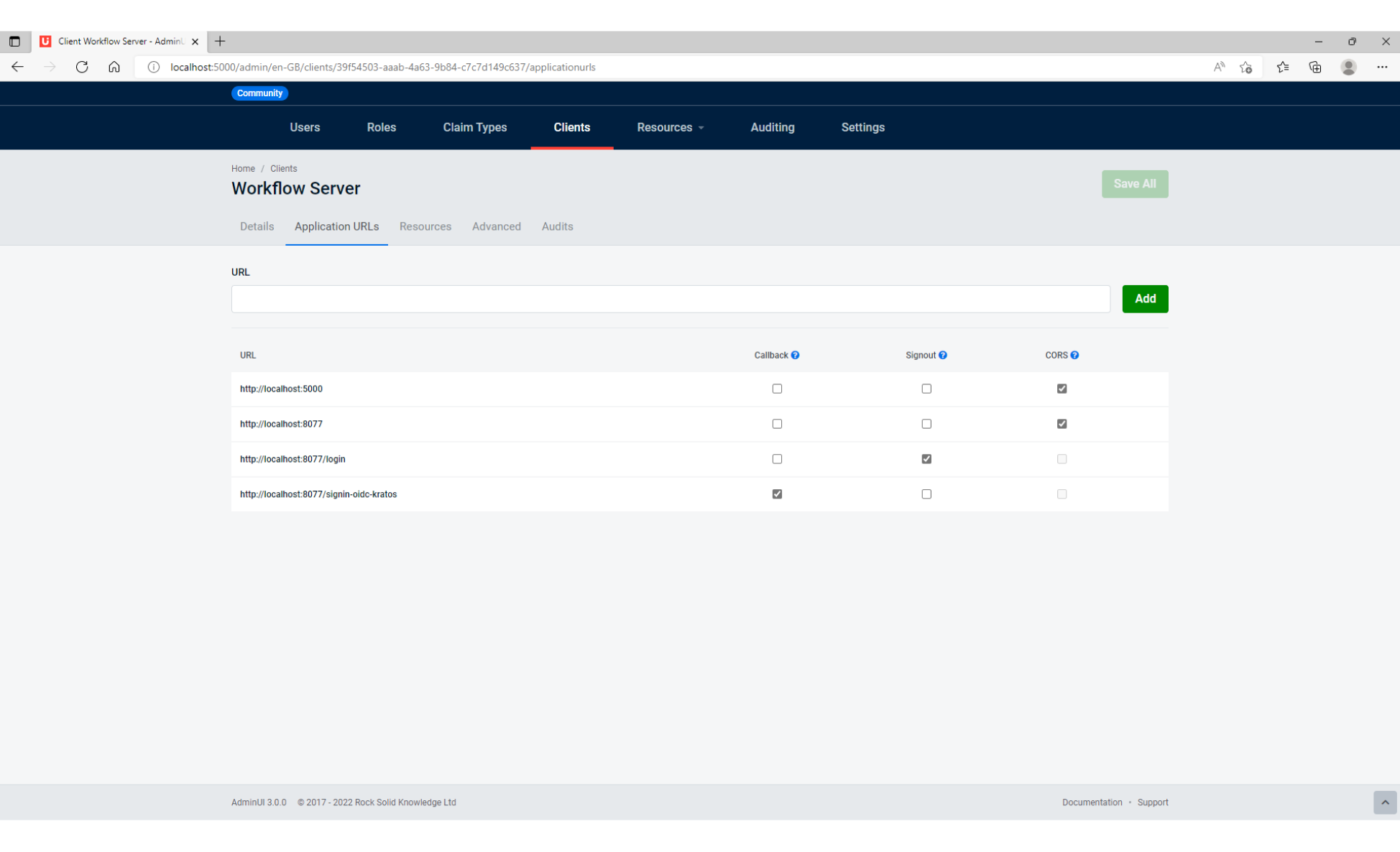Toggle Signout for http://localhost:8077
The height and width of the screenshot is (852, 1400).
[x=926, y=424]
